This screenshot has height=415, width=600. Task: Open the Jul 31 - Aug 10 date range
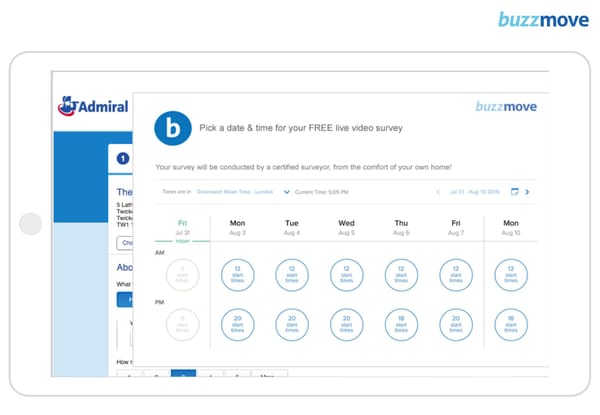[476, 191]
